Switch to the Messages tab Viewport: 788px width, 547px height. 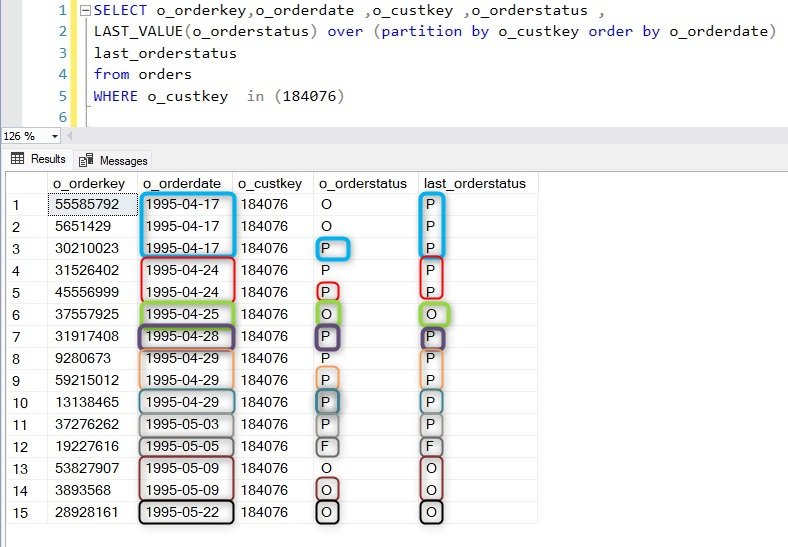click(114, 160)
